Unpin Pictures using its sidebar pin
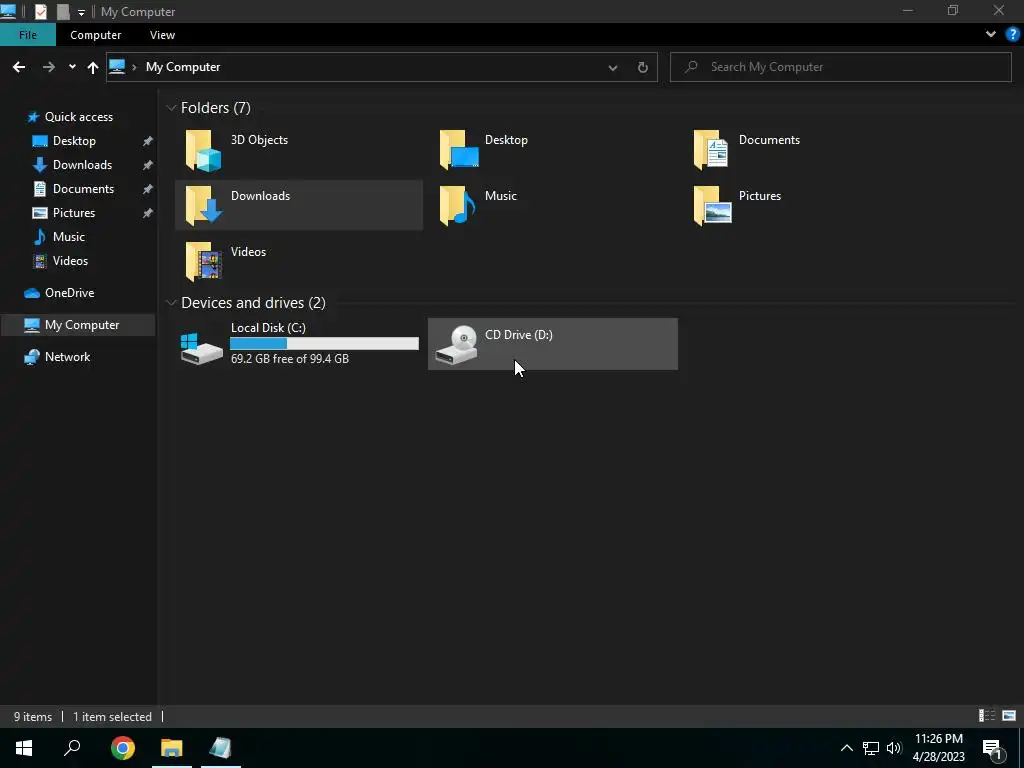The height and width of the screenshot is (768, 1024). tap(148, 213)
